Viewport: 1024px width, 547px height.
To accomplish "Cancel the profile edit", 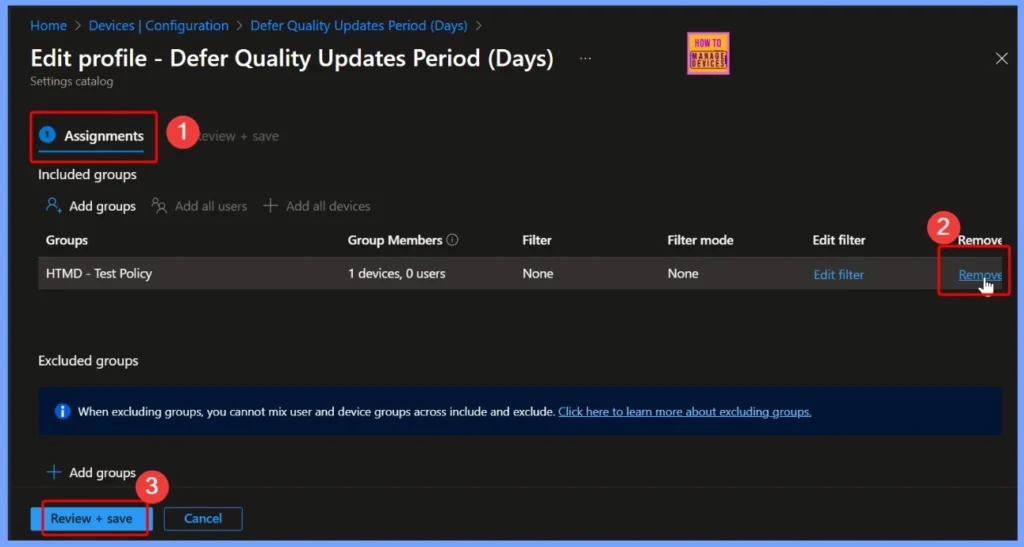I will click(203, 518).
